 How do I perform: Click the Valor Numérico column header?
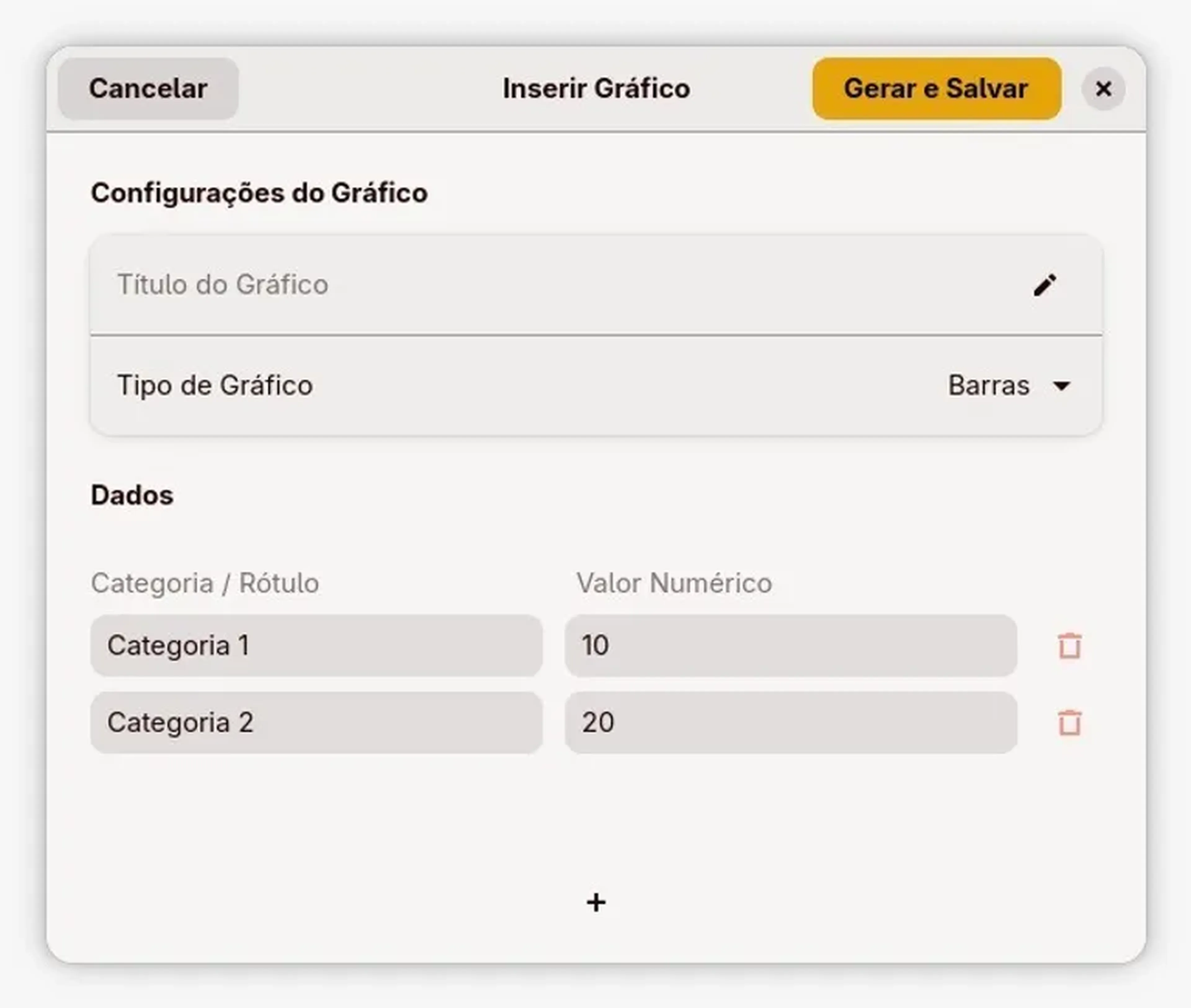(x=674, y=583)
